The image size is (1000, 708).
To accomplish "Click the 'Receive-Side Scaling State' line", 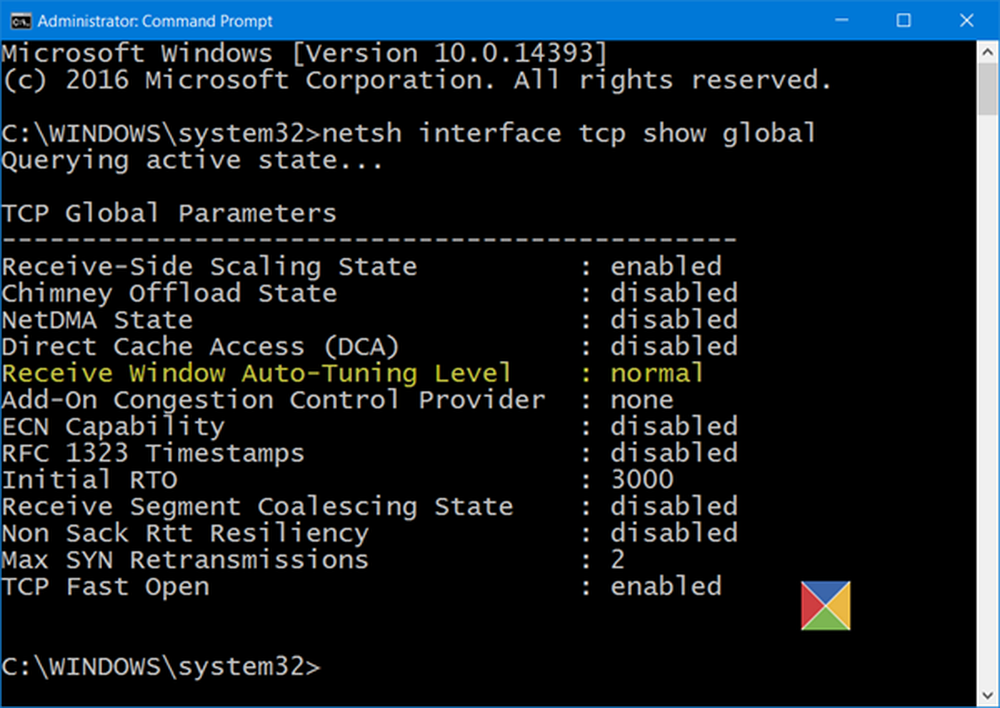I will point(209,266).
